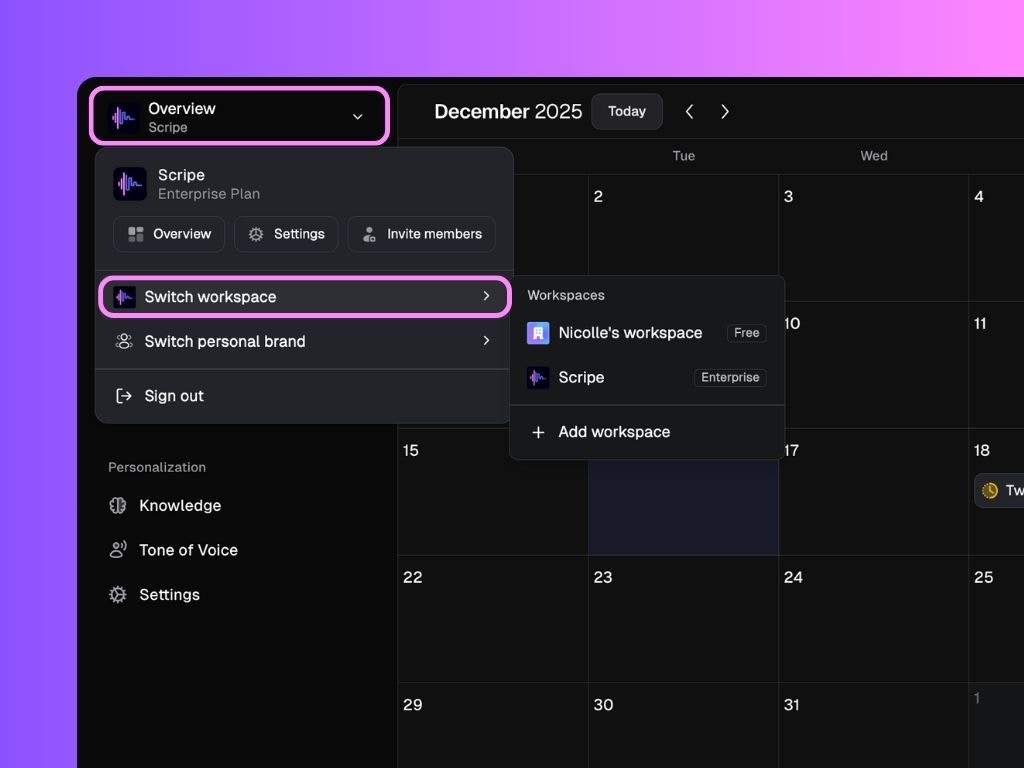This screenshot has width=1024, height=768.
Task: Click the Scripe Enterprise Plan logo icon
Action: click(129, 184)
